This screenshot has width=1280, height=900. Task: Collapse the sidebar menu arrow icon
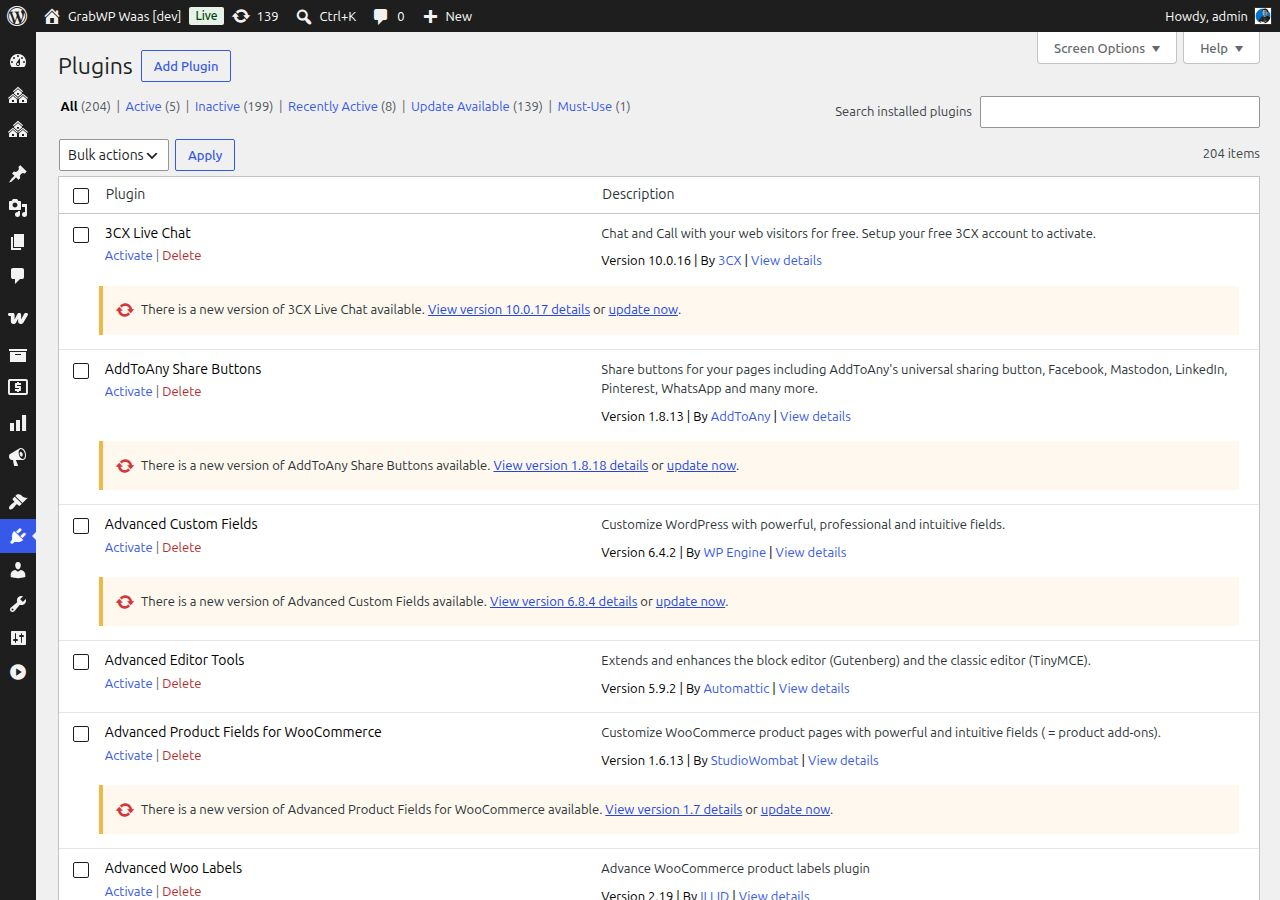[18, 672]
